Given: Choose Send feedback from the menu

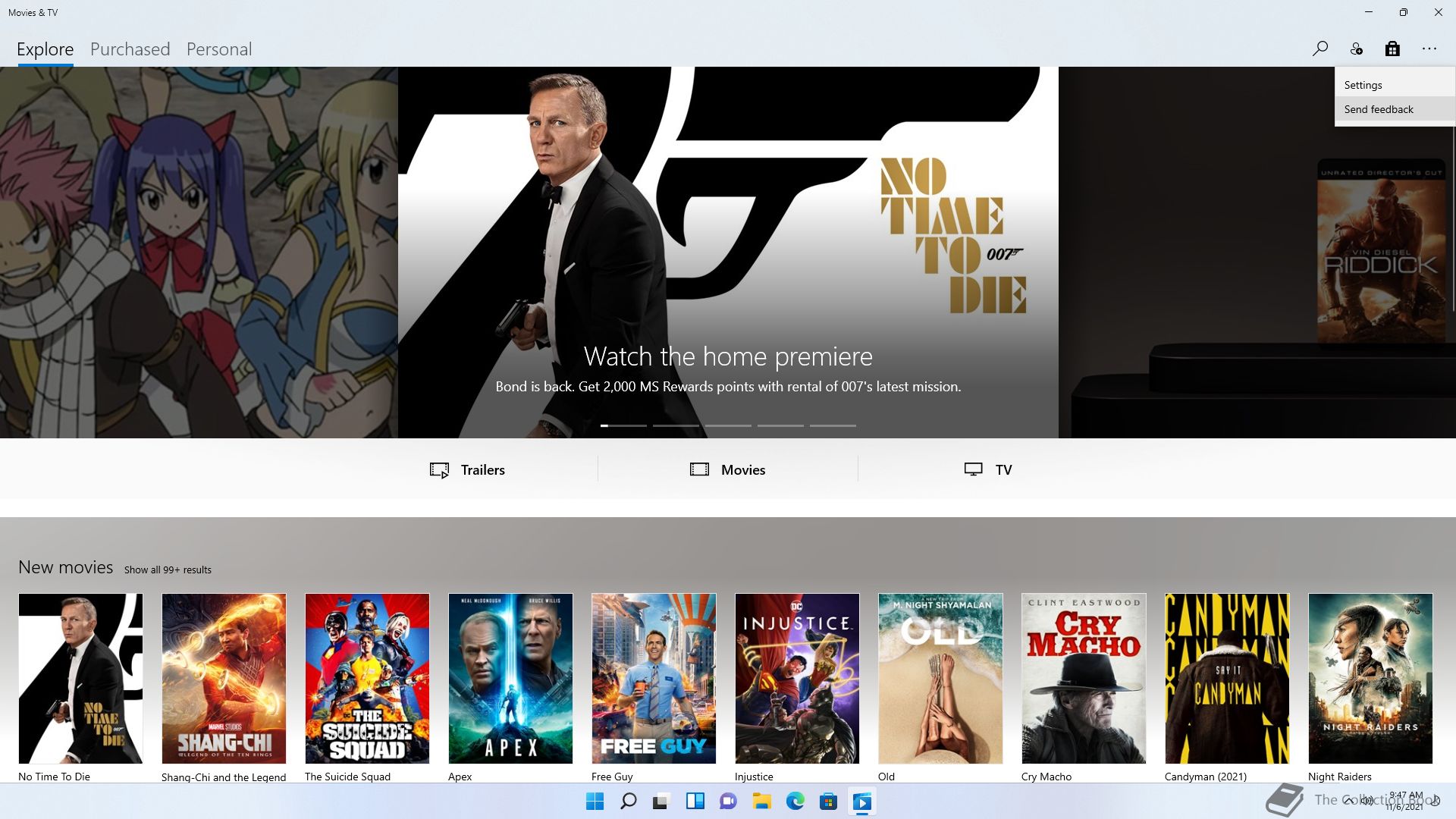Looking at the screenshot, I should pos(1395,109).
